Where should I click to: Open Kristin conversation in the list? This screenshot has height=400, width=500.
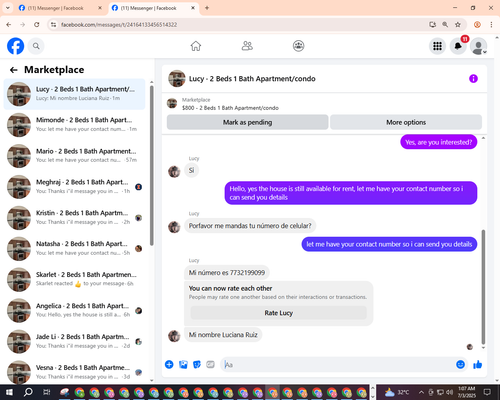(x=74, y=218)
